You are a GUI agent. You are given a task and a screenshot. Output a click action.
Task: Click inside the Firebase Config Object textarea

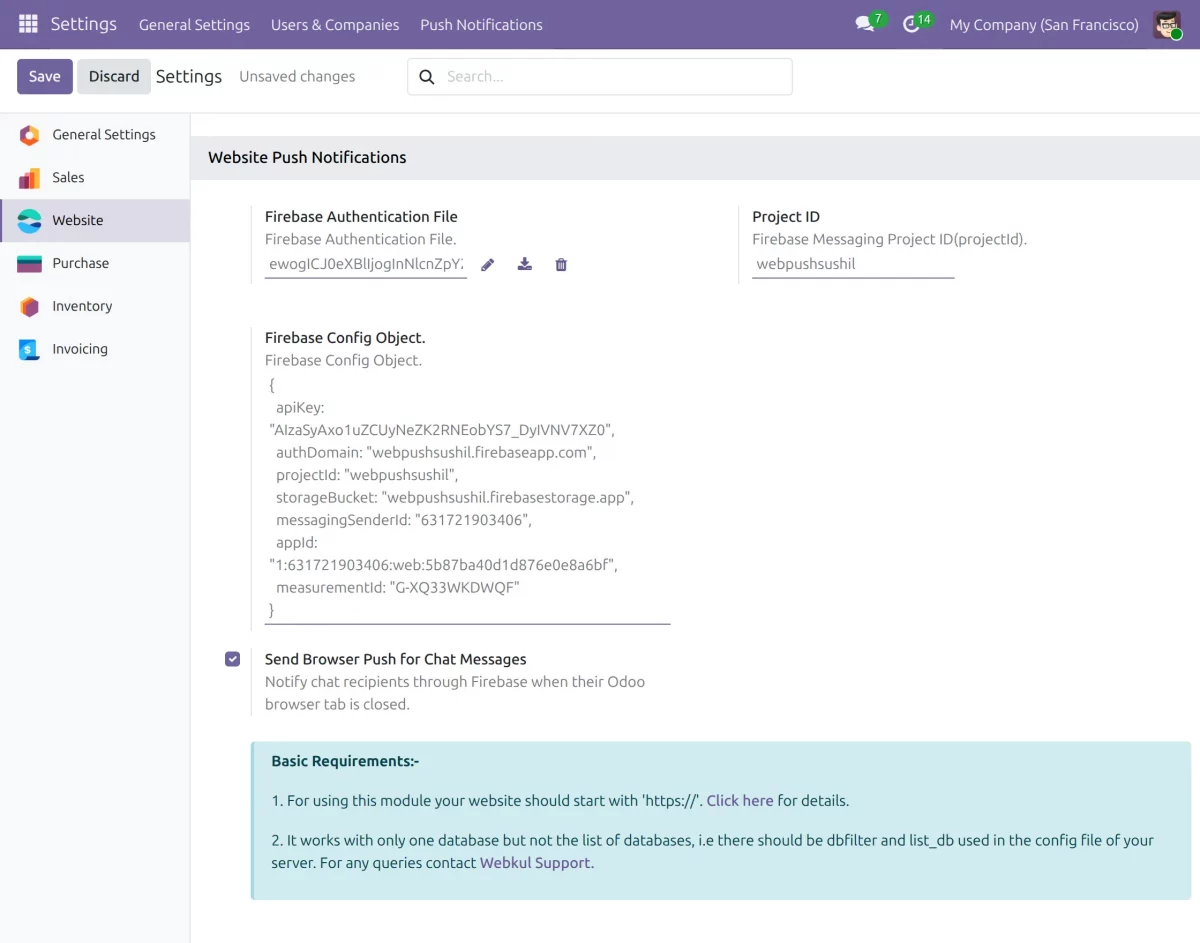pyautogui.click(x=467, y=498)
